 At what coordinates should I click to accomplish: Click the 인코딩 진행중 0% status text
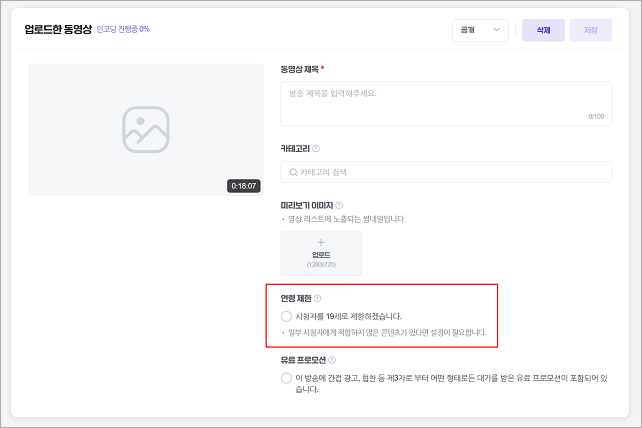point(123,29)
